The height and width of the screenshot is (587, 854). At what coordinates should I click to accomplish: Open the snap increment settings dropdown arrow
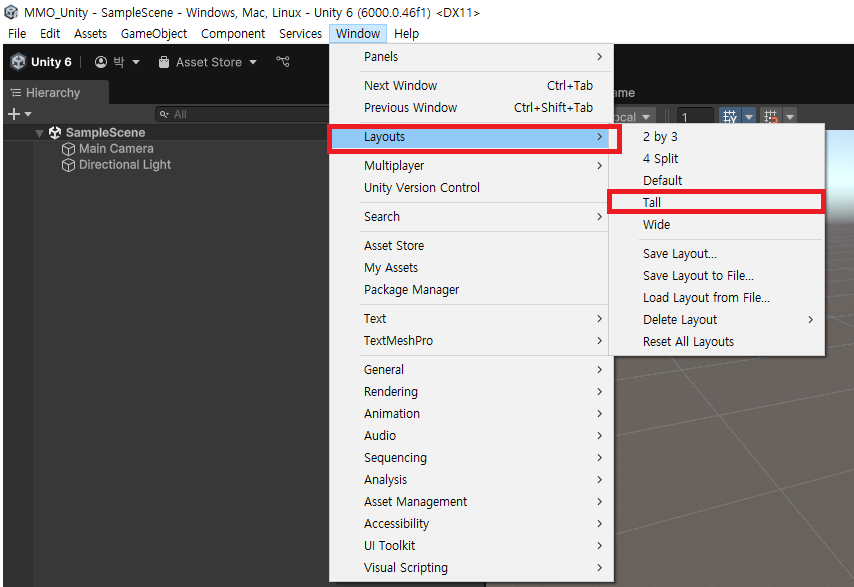coord(790,117)
